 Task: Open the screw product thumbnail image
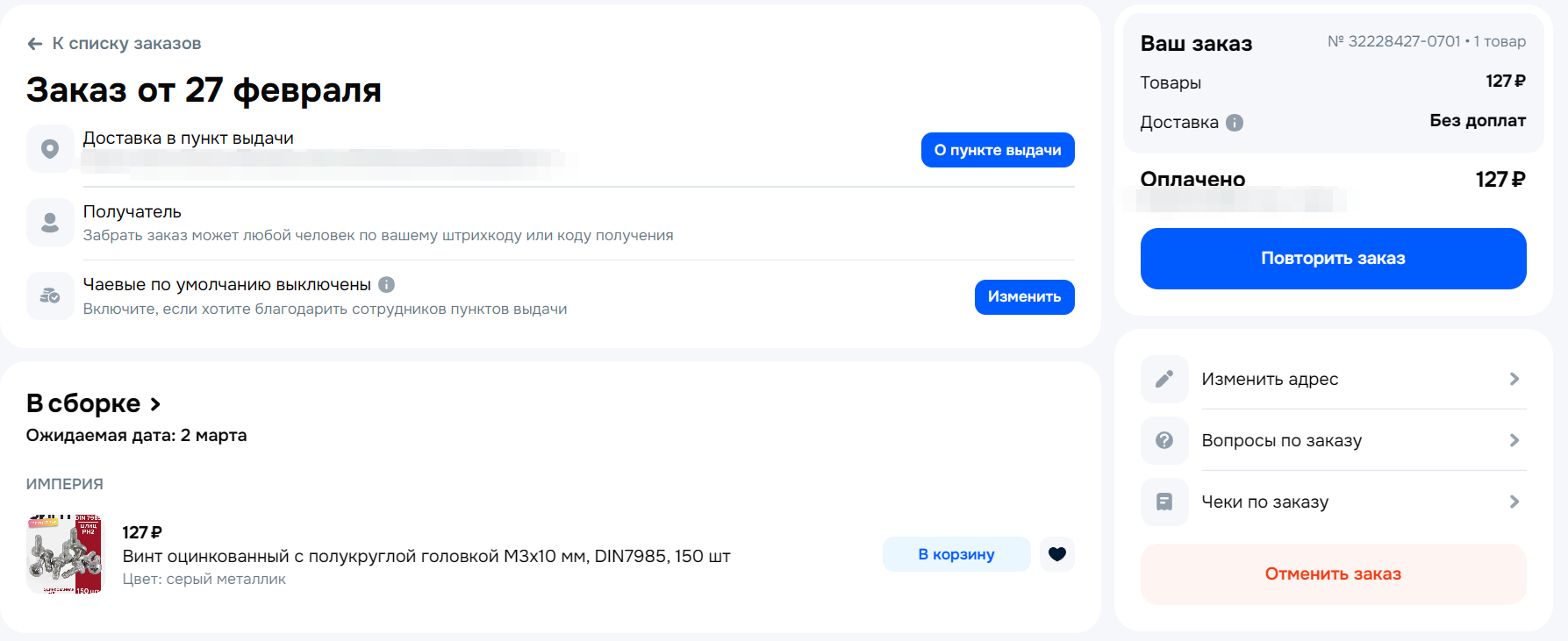click(x=65, y=554)
